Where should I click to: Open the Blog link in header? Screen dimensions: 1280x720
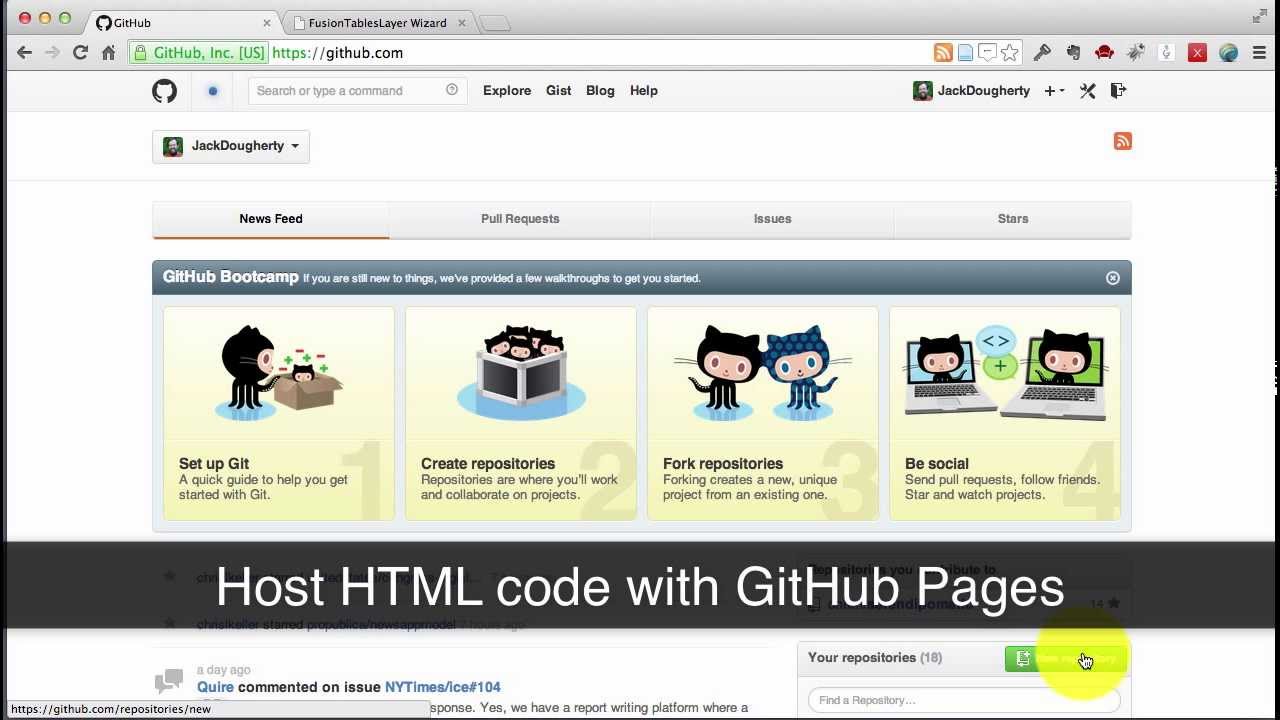point(600,91)
